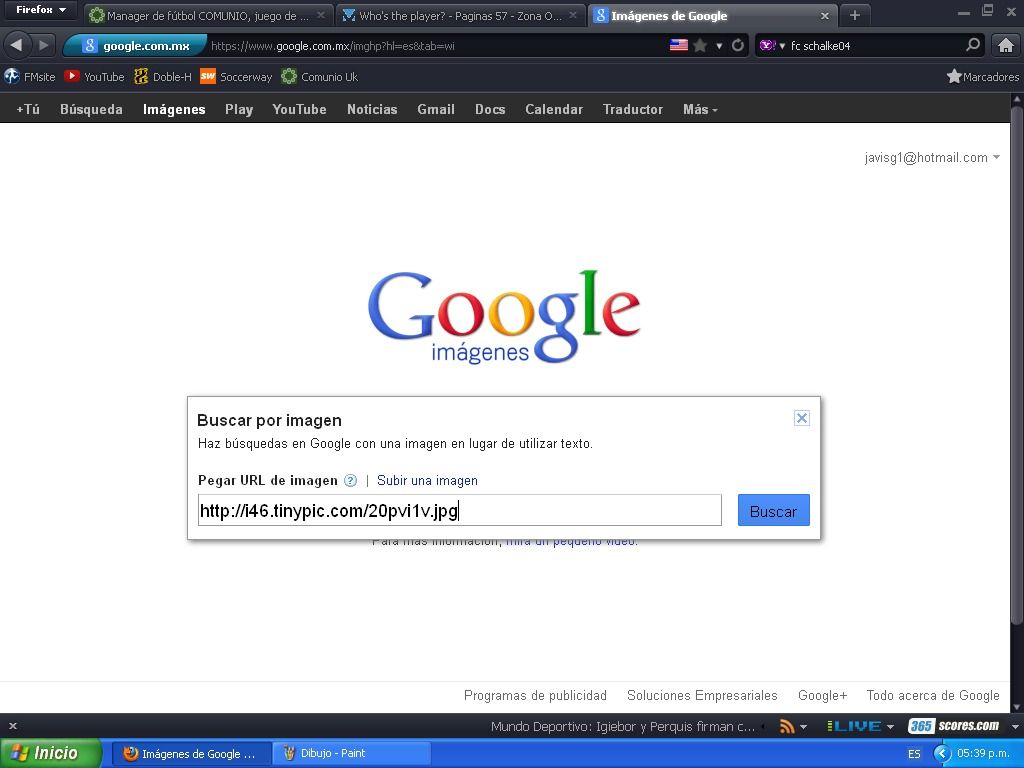Reload the page with the refresh icon
The width and height of the screenshot is (1024, 768).
[x=738, y=45]
